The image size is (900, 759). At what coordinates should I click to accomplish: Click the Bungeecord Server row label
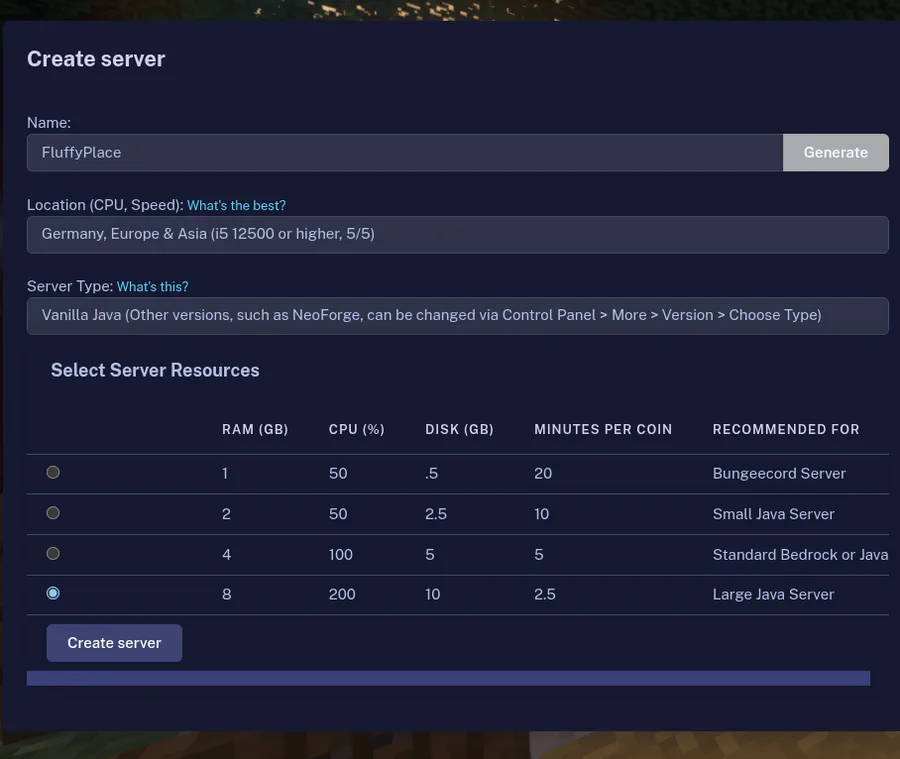(x=779, y=473)
